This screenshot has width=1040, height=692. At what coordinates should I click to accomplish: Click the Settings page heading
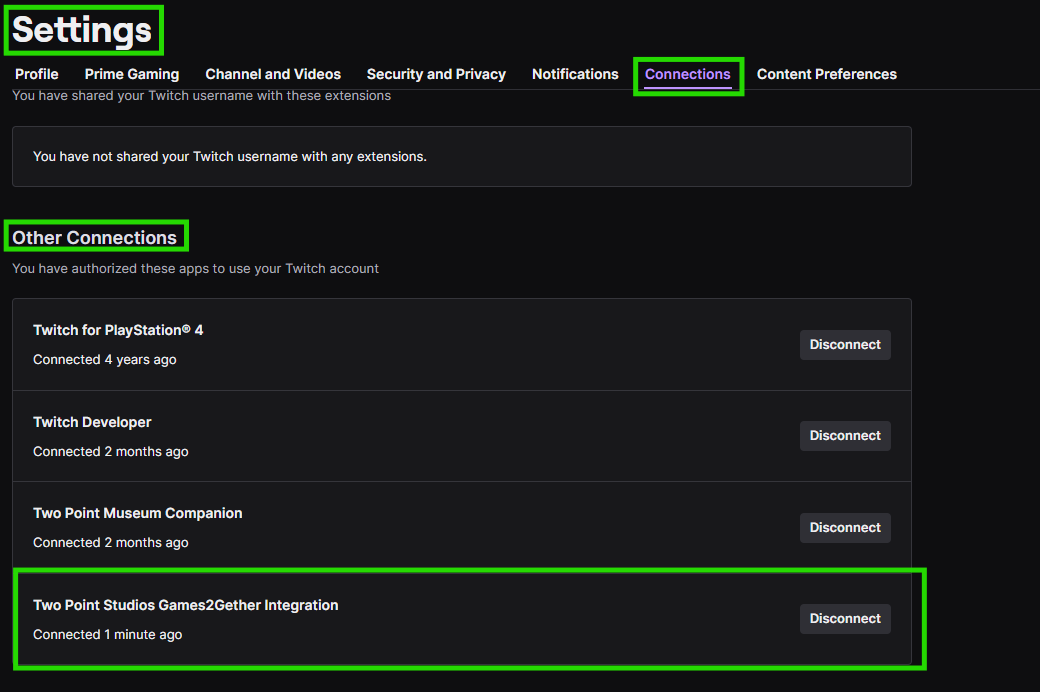pyautogui.click(x=82, y=30)
